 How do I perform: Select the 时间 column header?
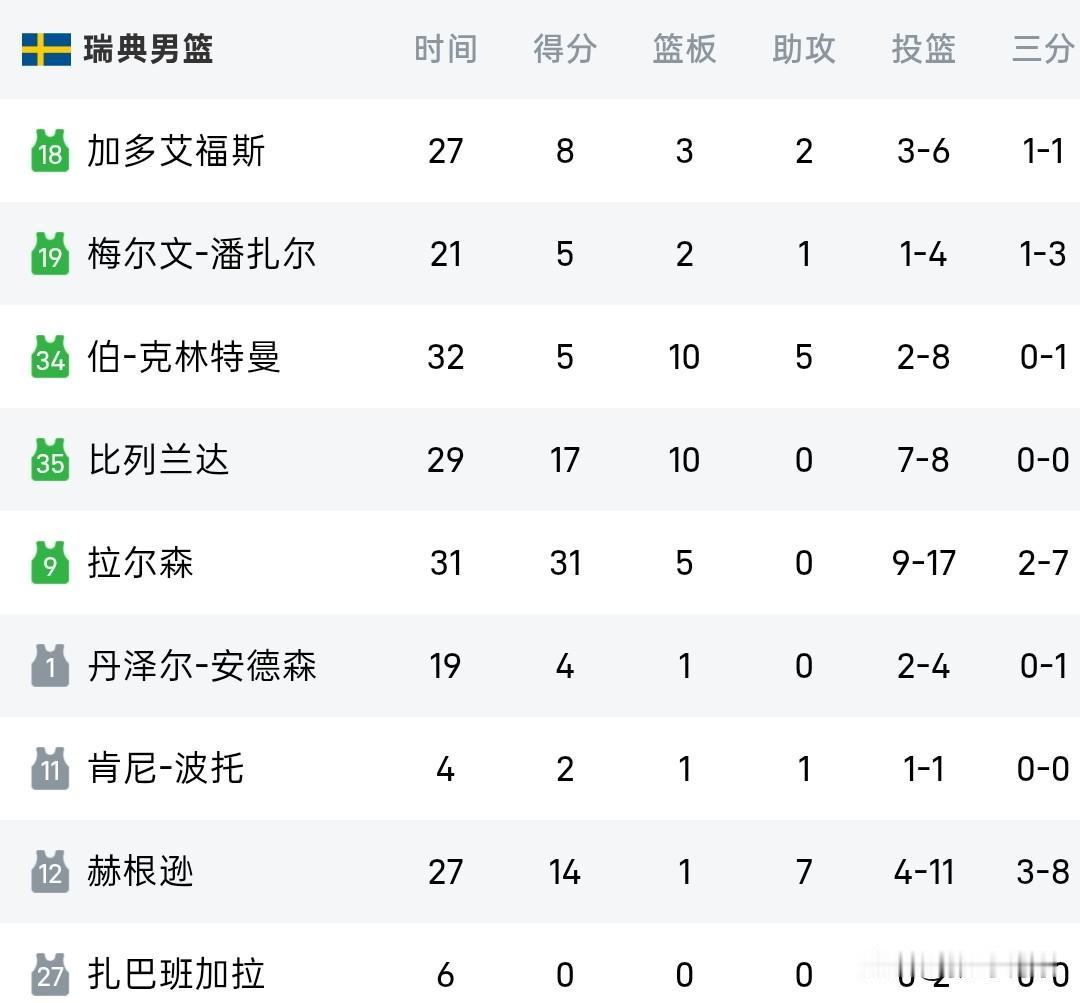[x=446, y=49]
